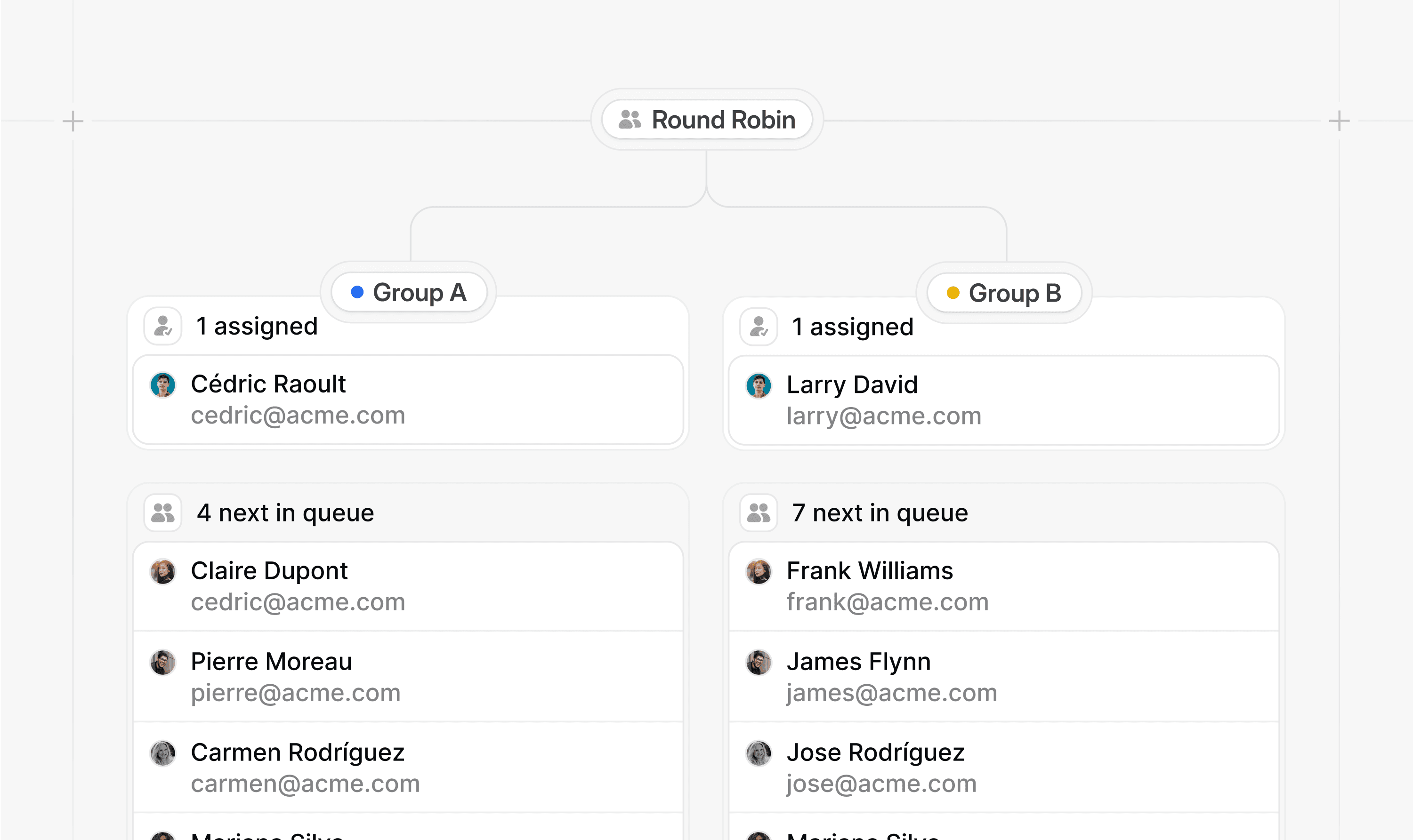Select the Claire Dupont name
The width and height of the screenshot is (1413, 840).
tap(269, 570)
